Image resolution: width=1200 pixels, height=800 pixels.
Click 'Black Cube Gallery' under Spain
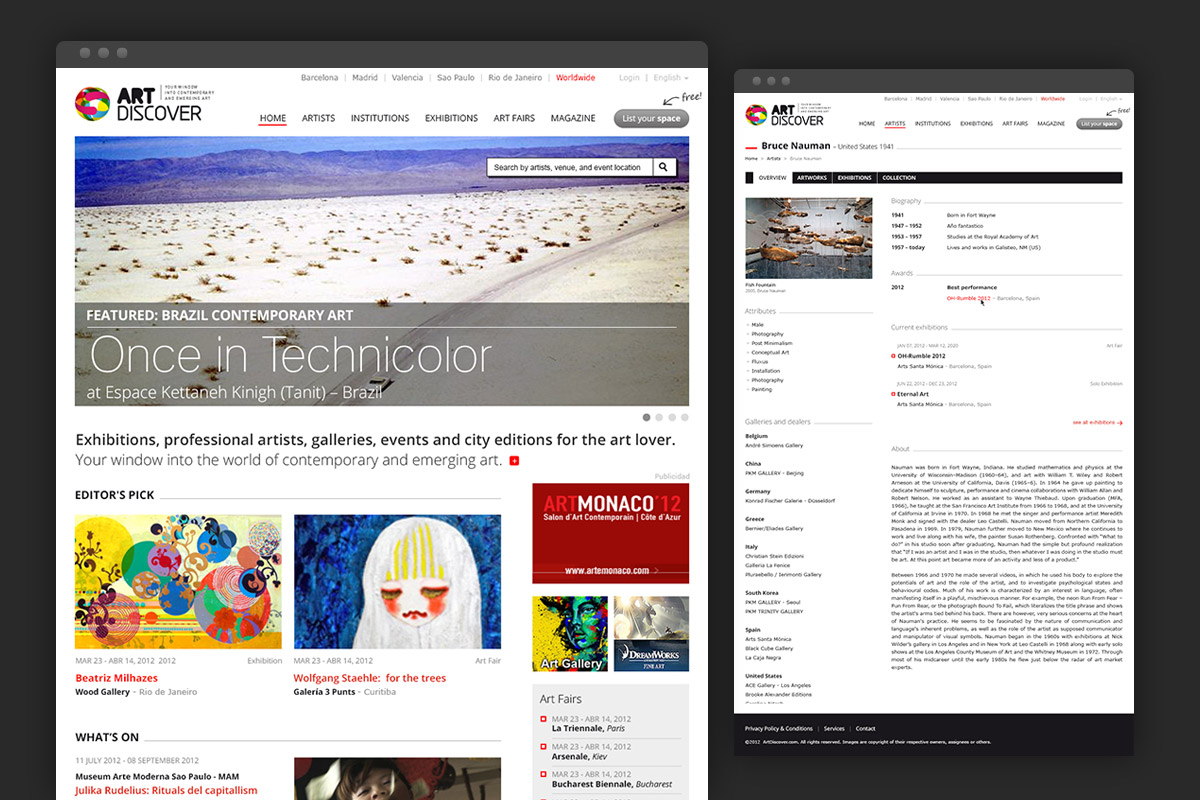point(769,648)
